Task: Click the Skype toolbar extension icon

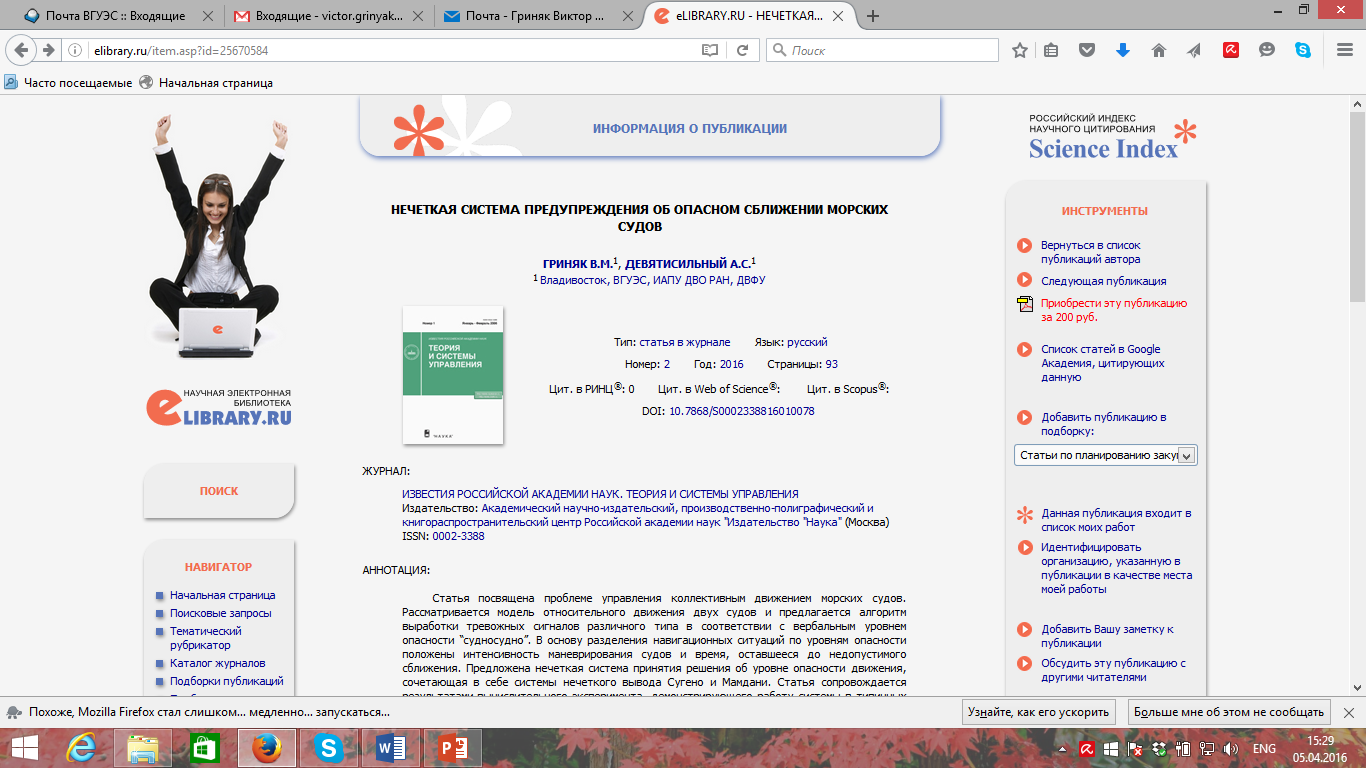Action: pyautogui.click(x=1303, y=50)
